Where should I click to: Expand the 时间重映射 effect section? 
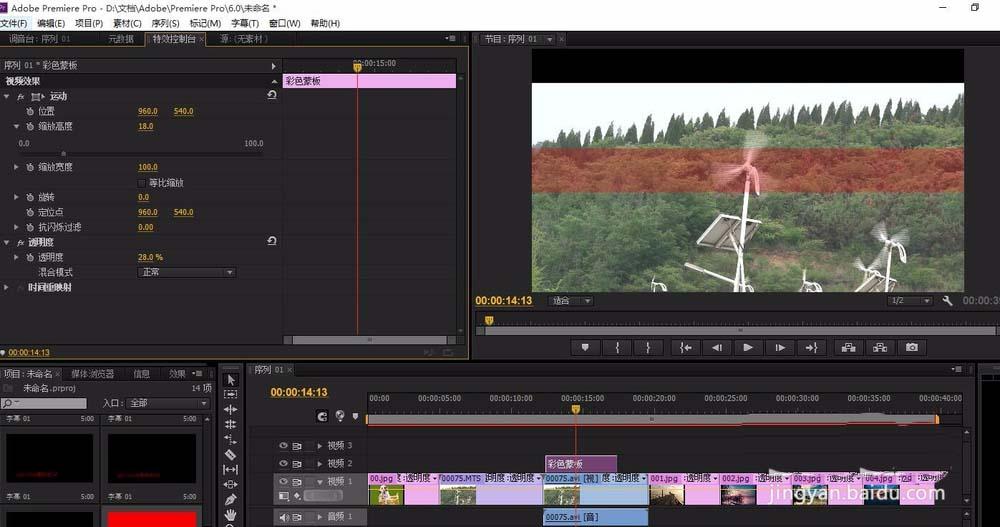click(x=8, y=287)
